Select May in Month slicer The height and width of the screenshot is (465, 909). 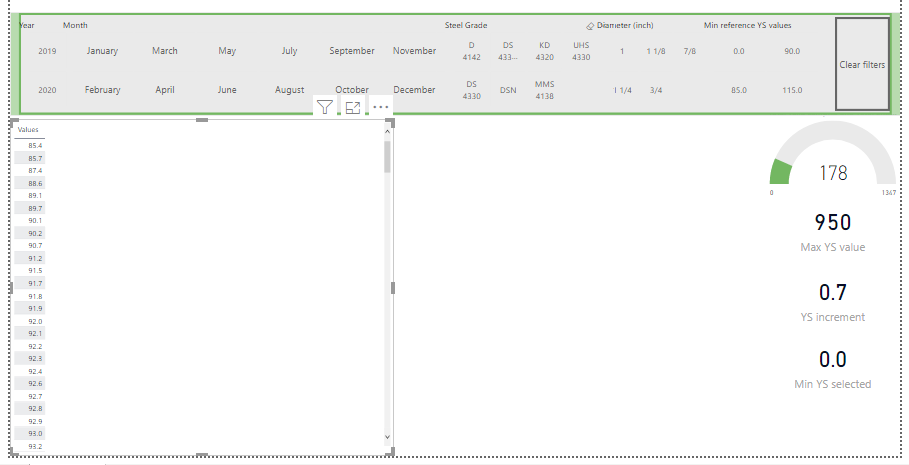pos(227,51)
